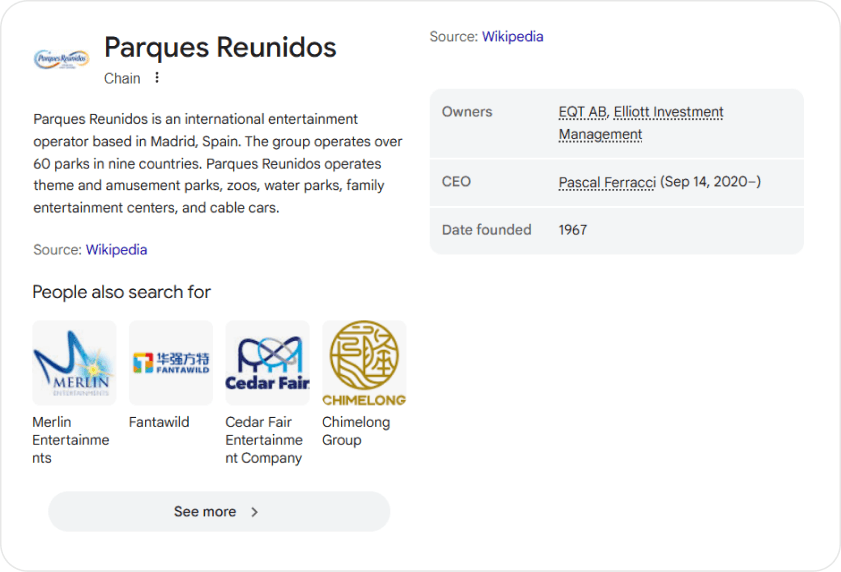Click the People also search for heading
Image resolution: width=841 pixels, height=572 pixels.
coord(122,292)
